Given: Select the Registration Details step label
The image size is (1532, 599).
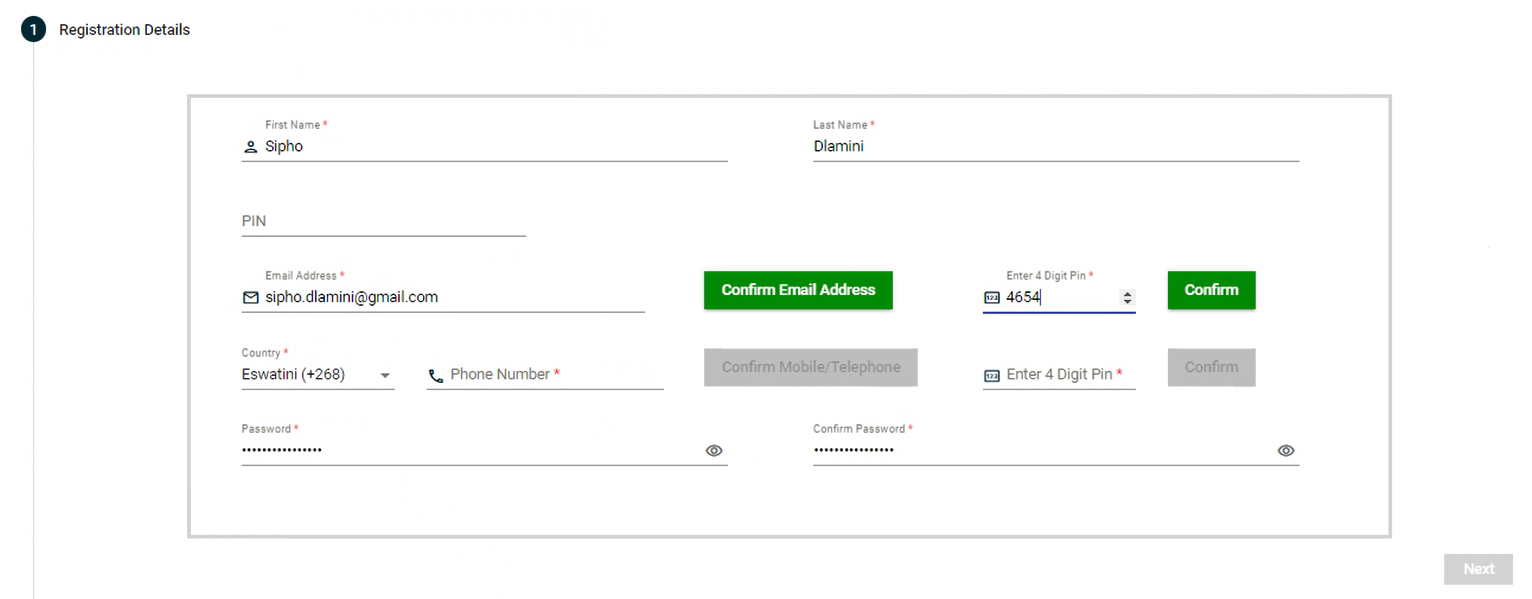Looking at the screenshot, I should (x=124, y=30).
